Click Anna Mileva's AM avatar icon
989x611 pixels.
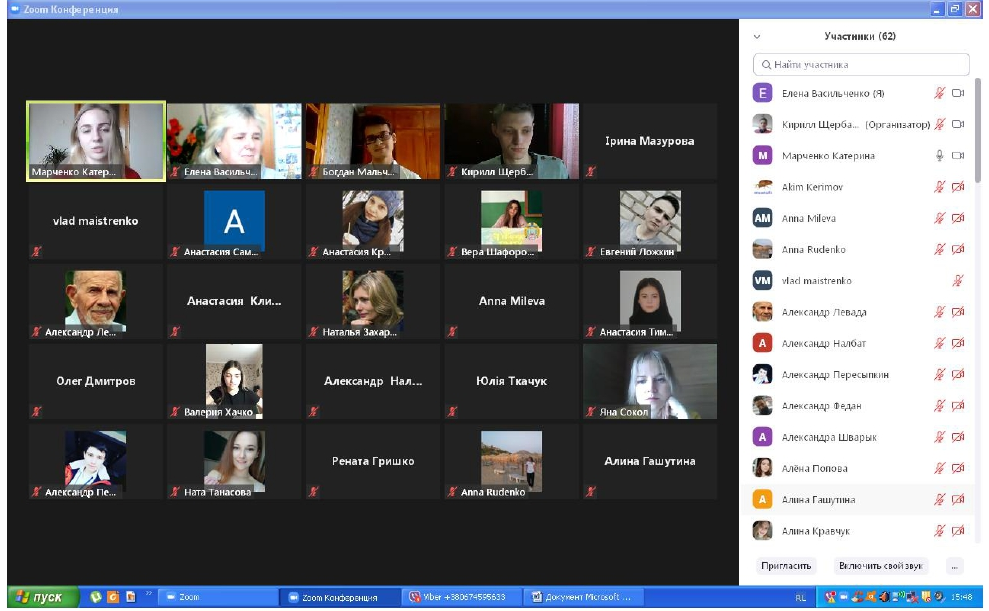pos(762,218)
